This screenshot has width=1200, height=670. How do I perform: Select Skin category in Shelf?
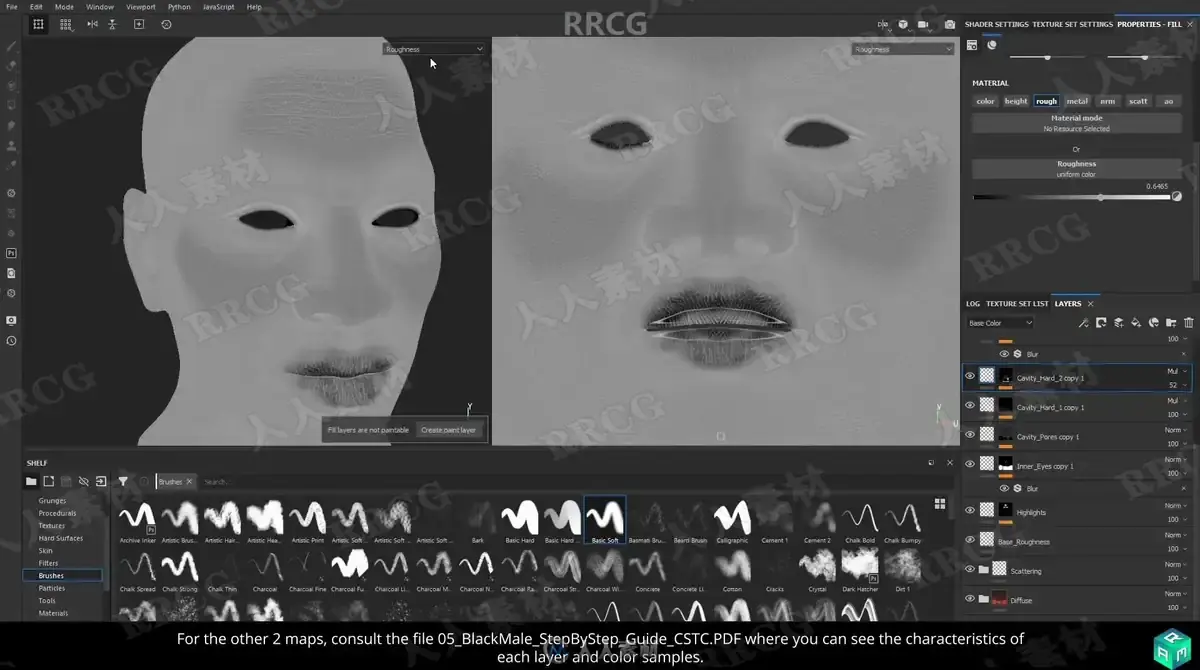click(x=46, y=550)
